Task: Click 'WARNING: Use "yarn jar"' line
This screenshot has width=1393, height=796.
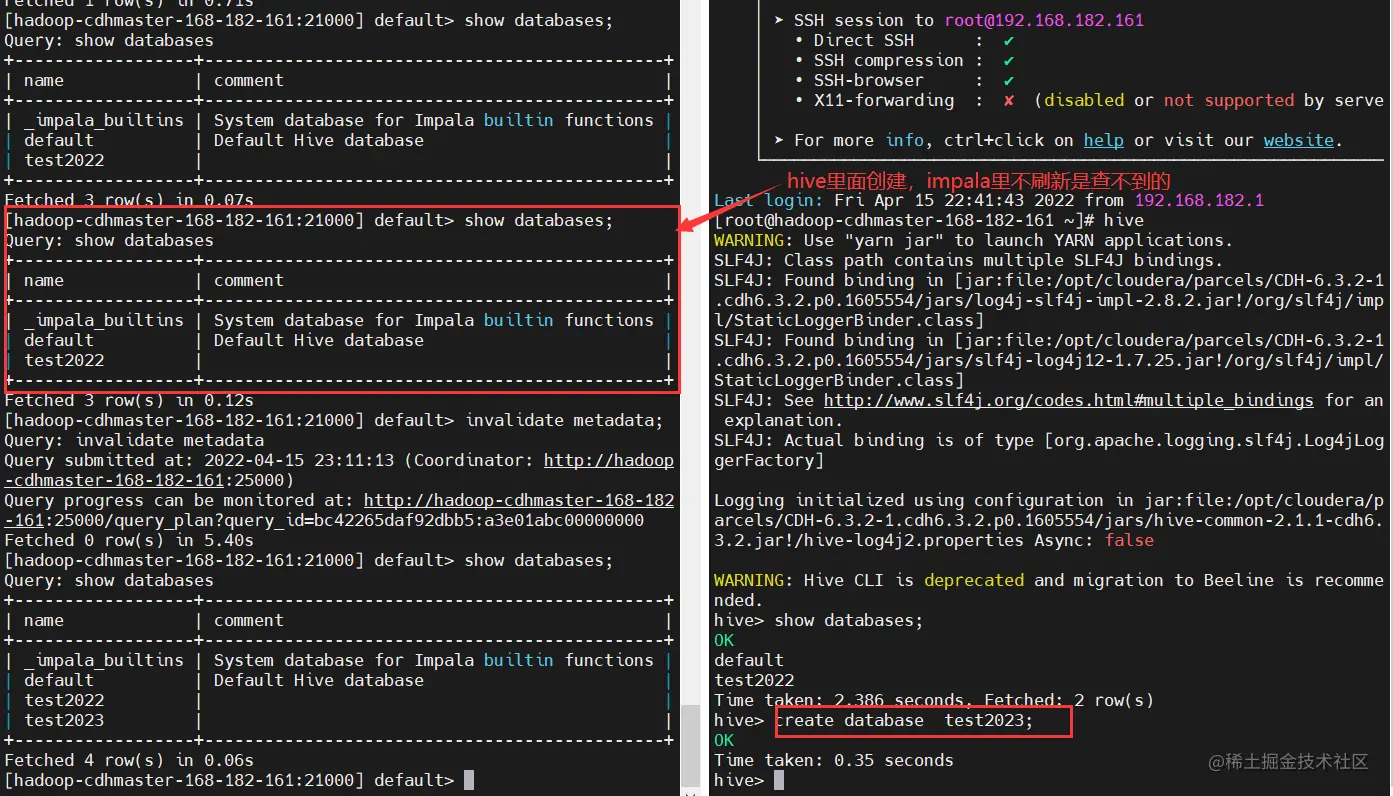Action: coord(973,240)
